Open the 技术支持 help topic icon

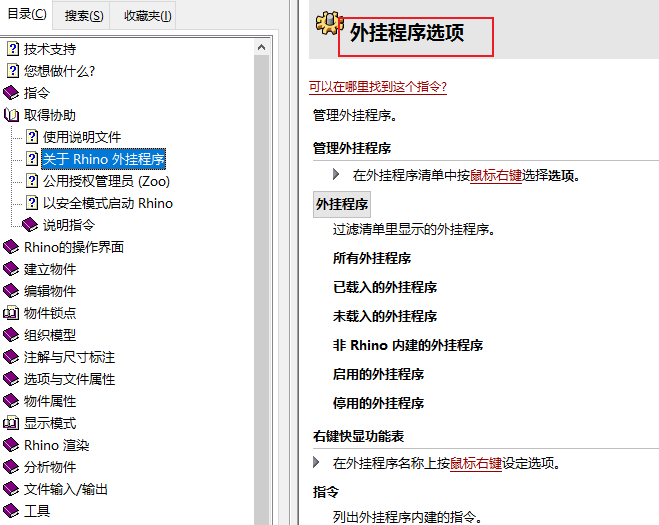coord(13,49)
